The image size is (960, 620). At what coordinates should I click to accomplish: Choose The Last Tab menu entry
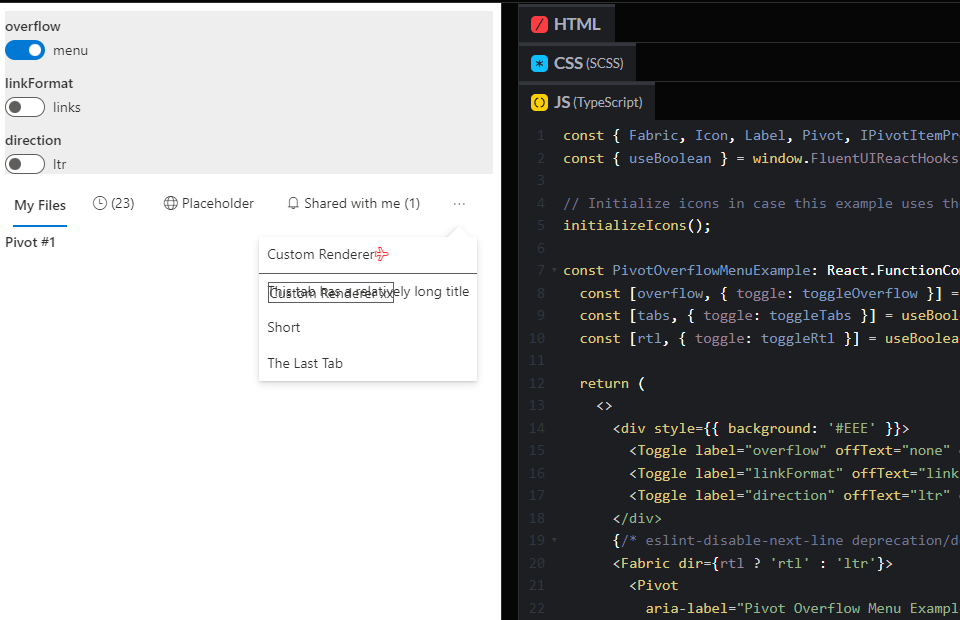[303, 363]
